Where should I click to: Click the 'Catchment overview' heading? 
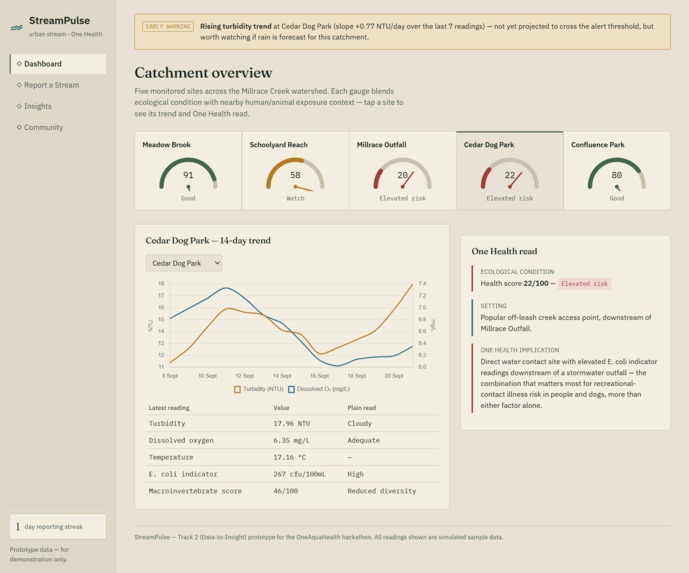click(x=203, y=73)
